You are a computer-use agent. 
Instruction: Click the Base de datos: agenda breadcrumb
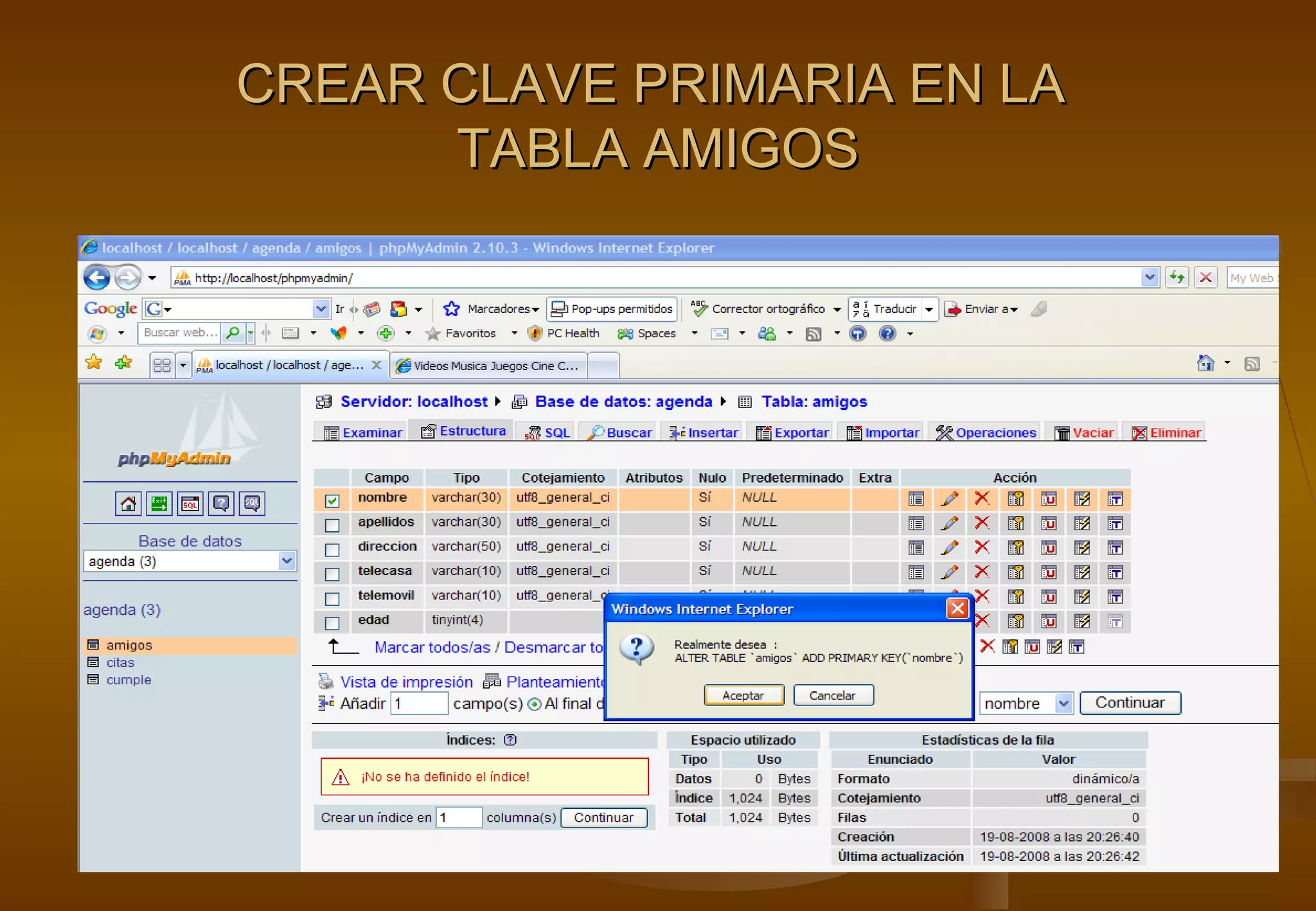coord(623,402)
